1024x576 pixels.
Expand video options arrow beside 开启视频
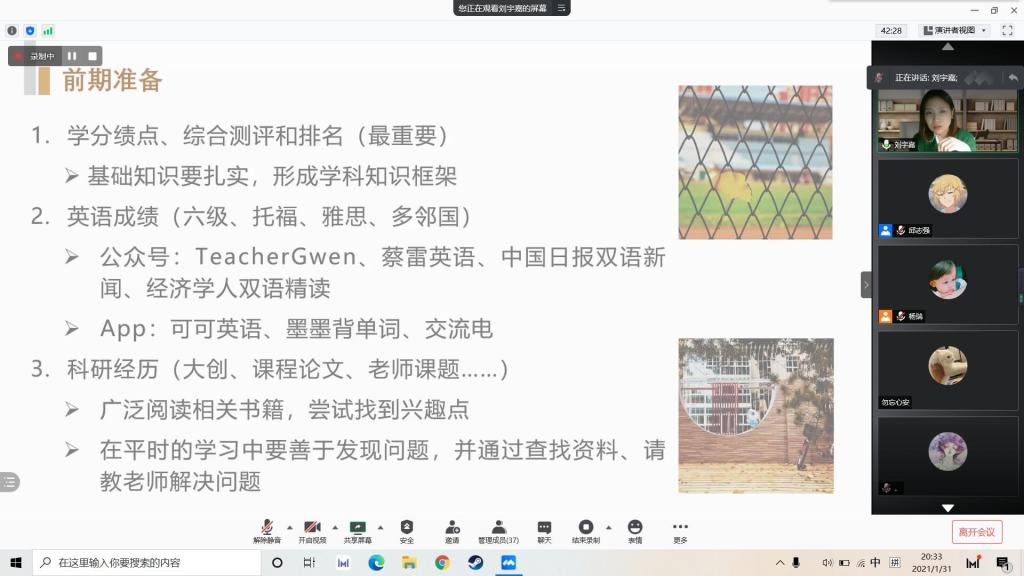click(x=335, y=526)
